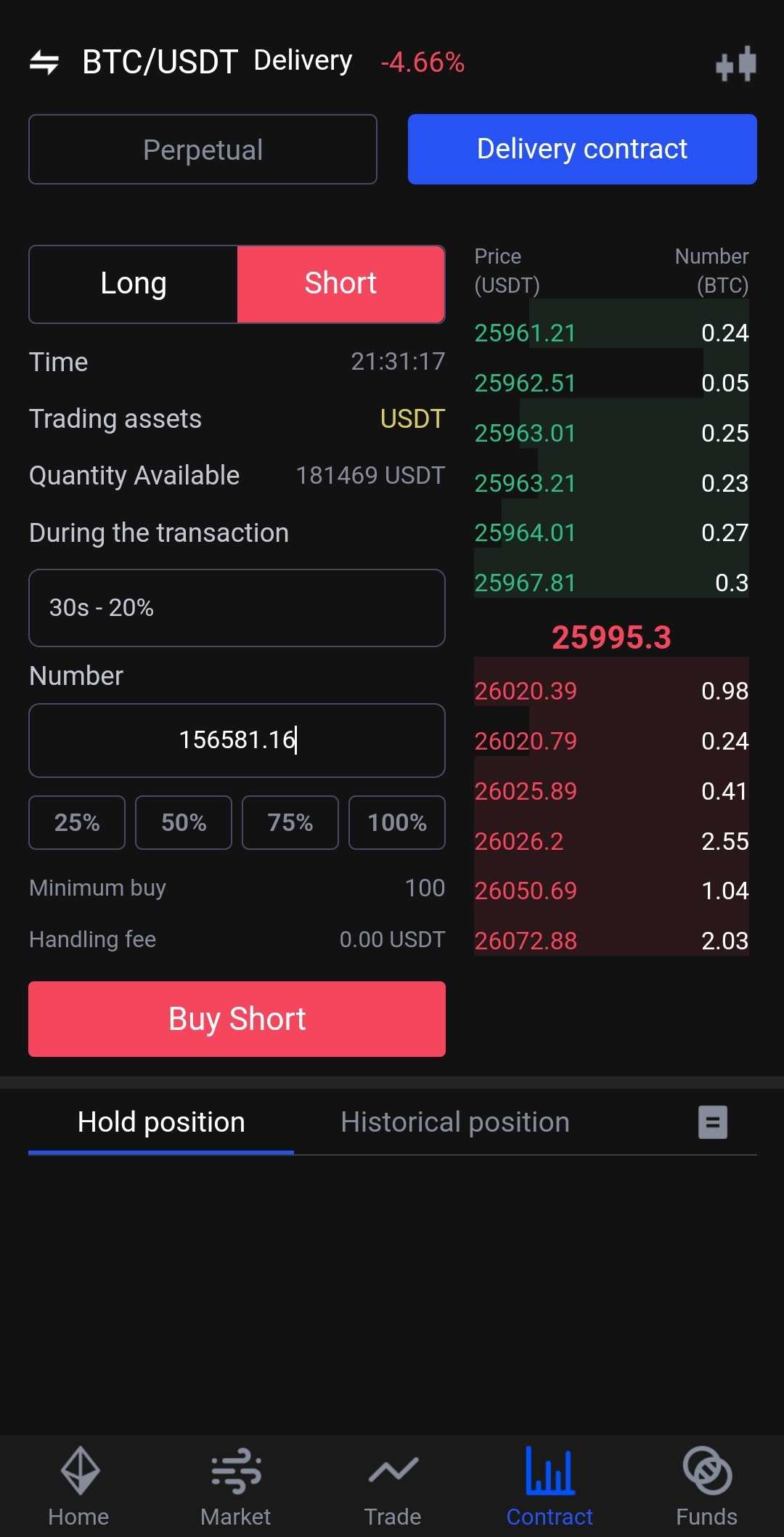Image resolution: width=784 pixels, height=1537 pixels.
Task: Choose the 50% quantity preset
Action: [184, 822]
